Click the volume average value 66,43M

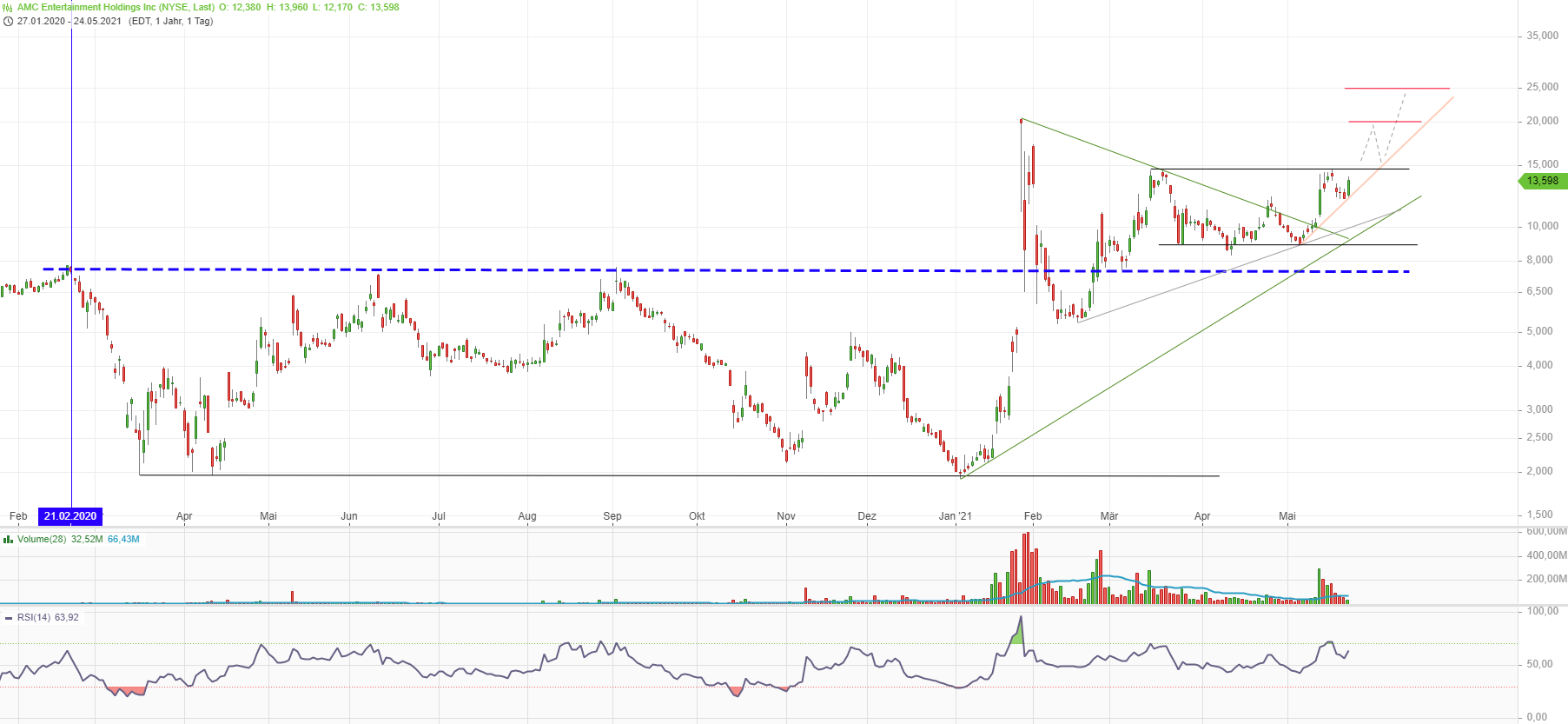[x=123, y=540]
